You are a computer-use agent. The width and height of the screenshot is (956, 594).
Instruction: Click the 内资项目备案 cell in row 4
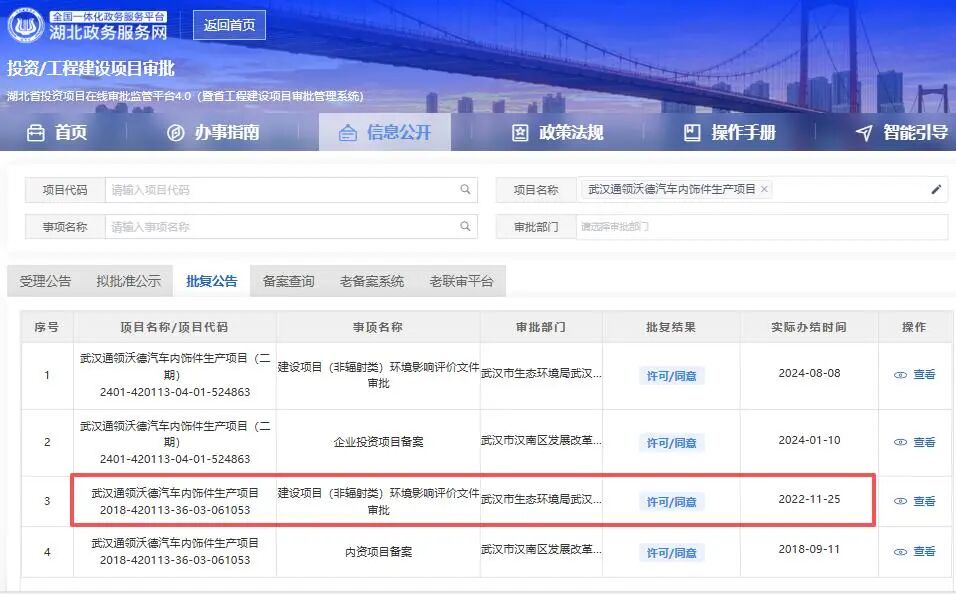click(378, 552)
